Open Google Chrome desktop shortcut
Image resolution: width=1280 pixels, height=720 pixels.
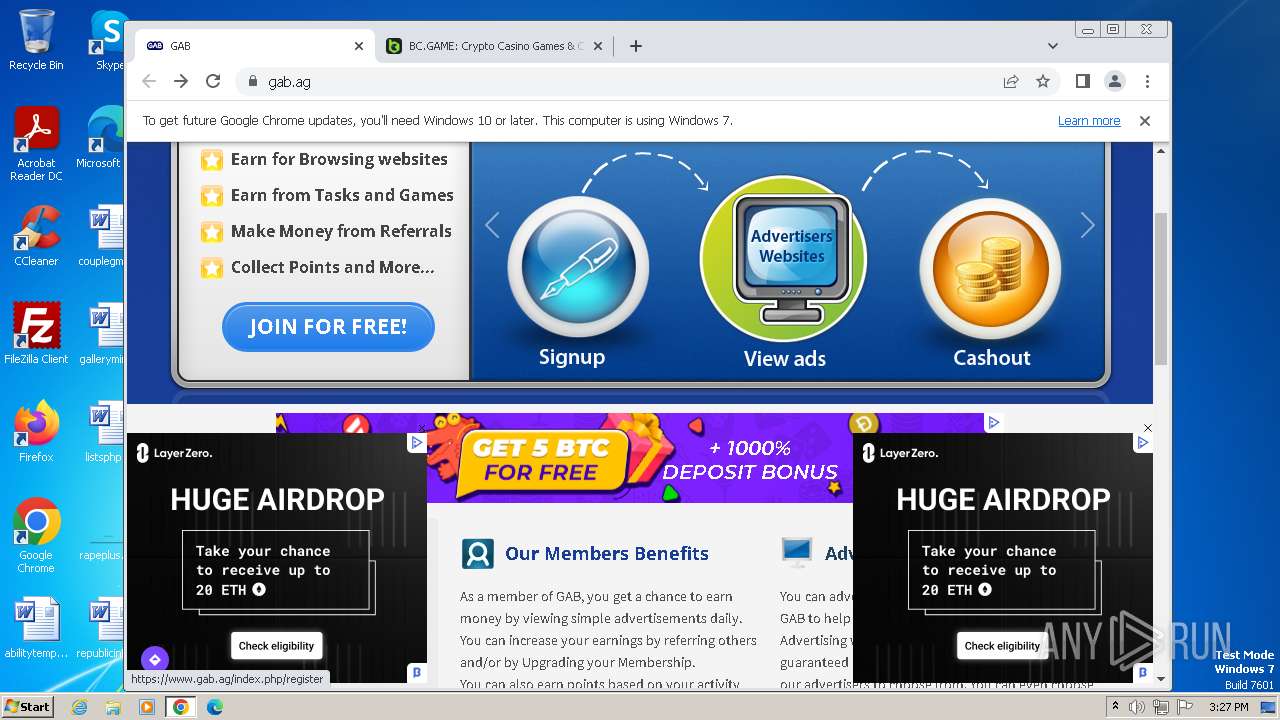(36, 535)
